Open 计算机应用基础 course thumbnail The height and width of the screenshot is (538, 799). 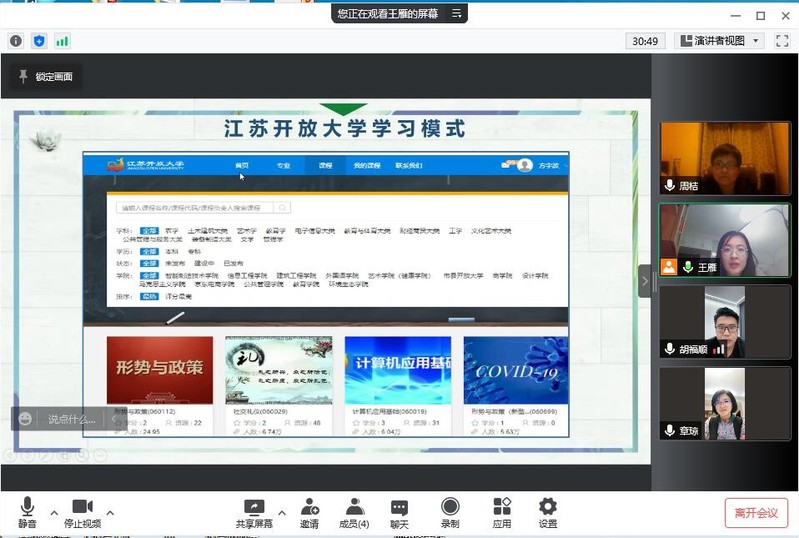click(398, 370)
